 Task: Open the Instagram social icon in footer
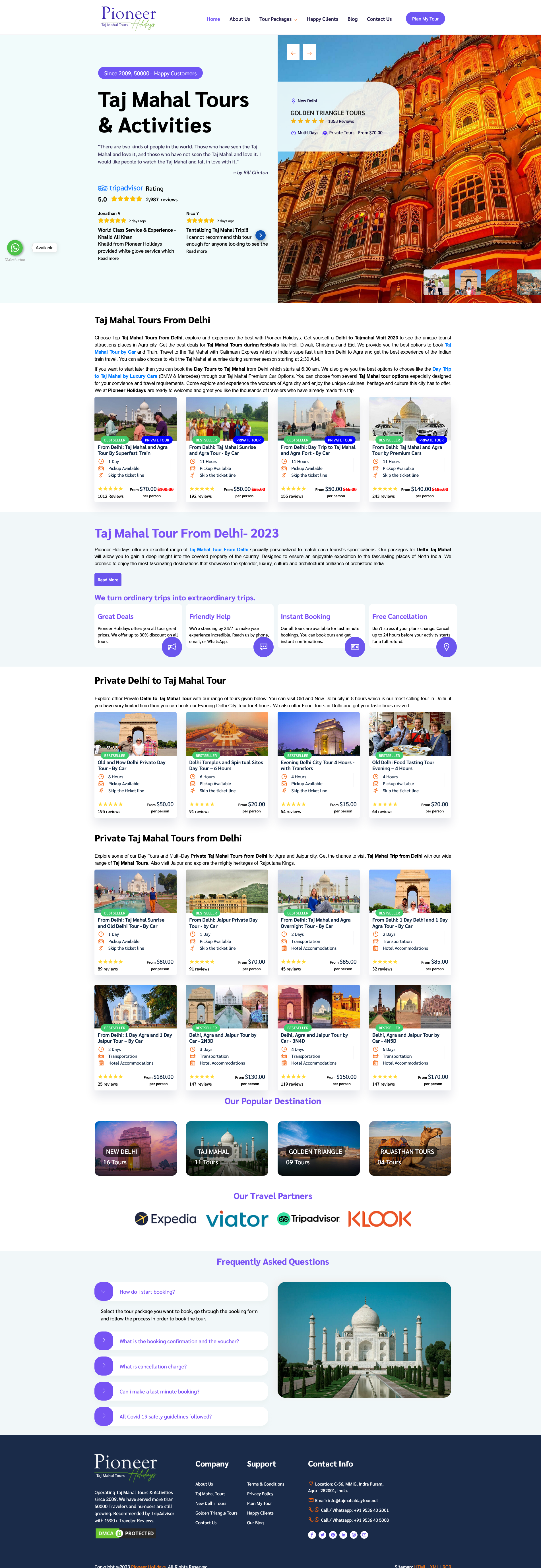[x=353, y=1534]
